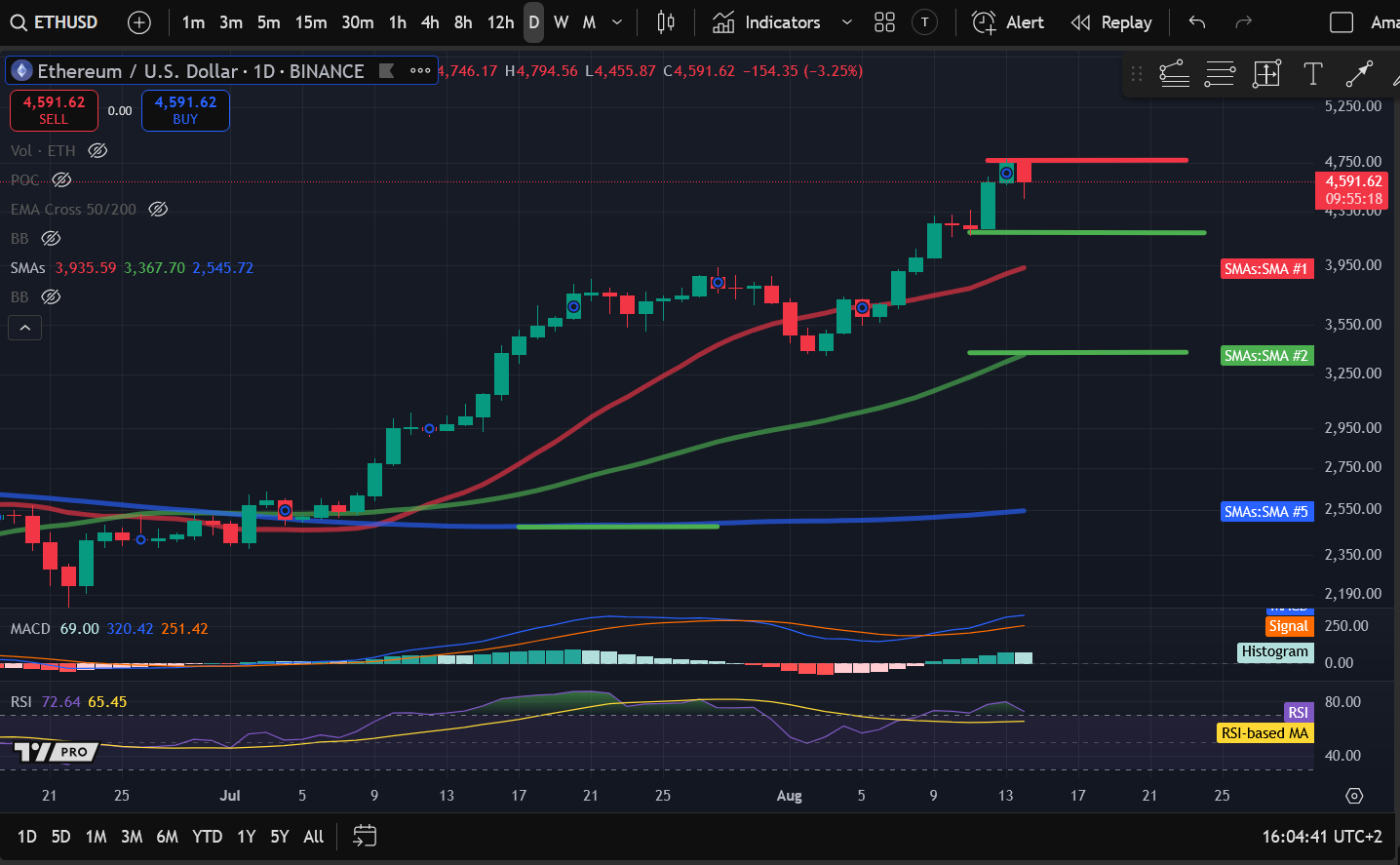The height and width of the screenshot is (865, 1400).
Task: Select 1h timeframe
Action: click(398, 22)
